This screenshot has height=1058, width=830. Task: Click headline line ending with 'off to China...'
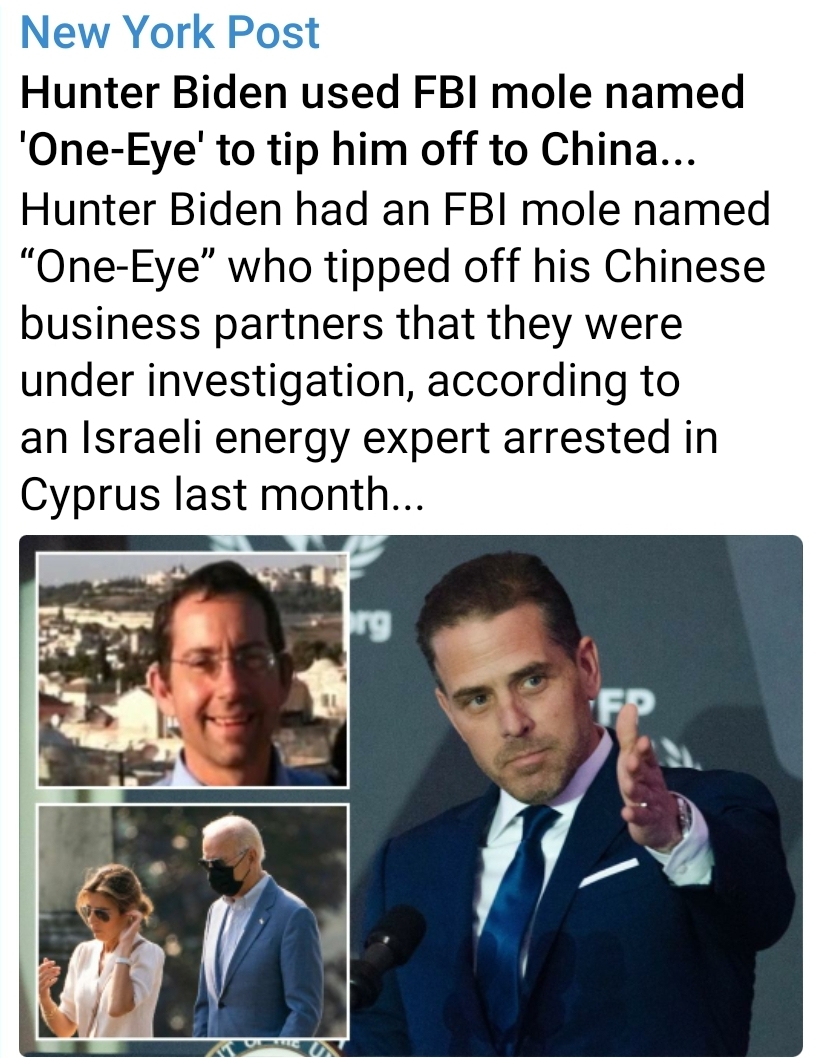[357, 150]
